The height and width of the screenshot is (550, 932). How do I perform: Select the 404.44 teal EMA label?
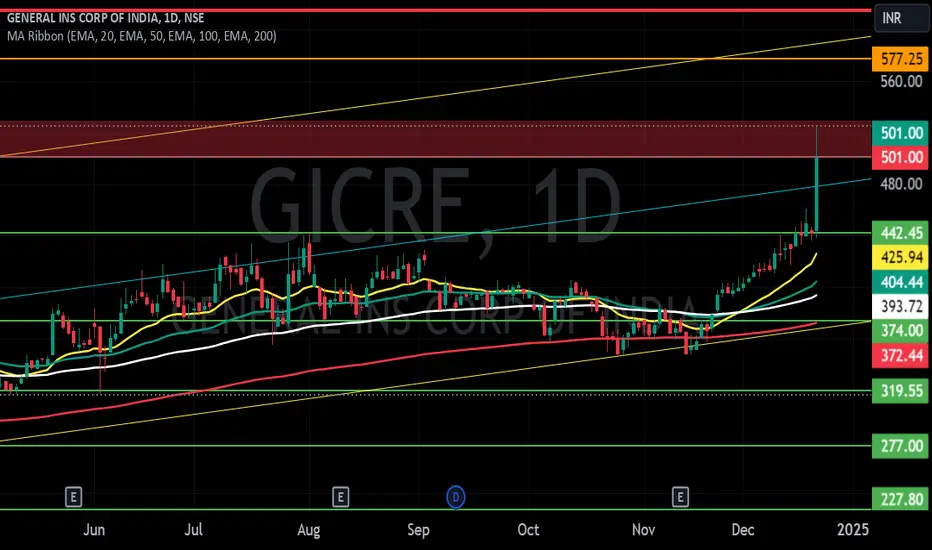900,282
